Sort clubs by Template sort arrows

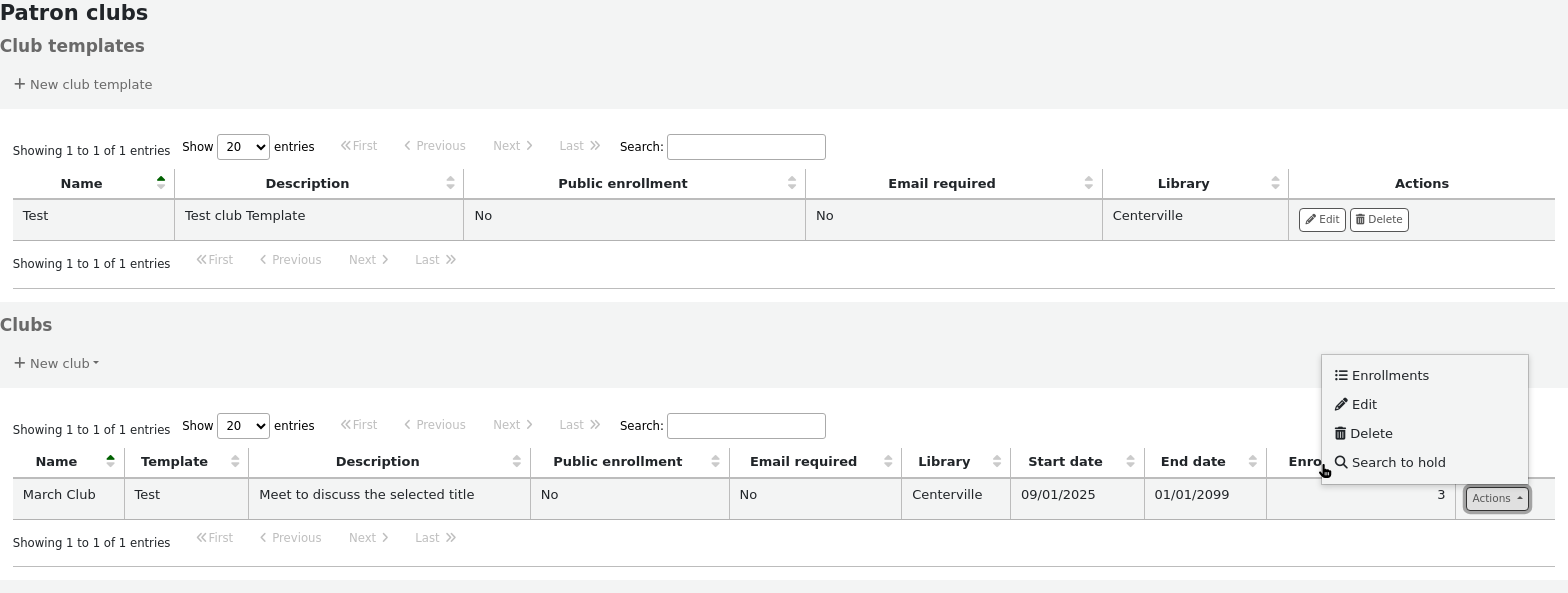[234, 461]
